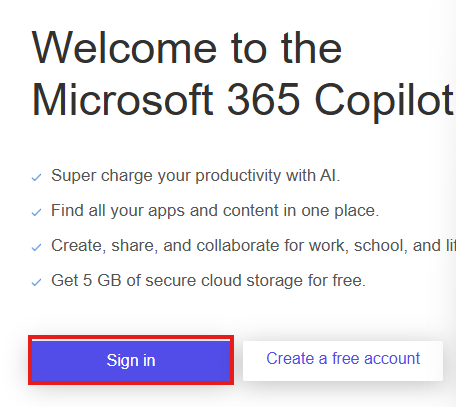Click the Get 5 GB of secure cloud storage line

(208, 280)
